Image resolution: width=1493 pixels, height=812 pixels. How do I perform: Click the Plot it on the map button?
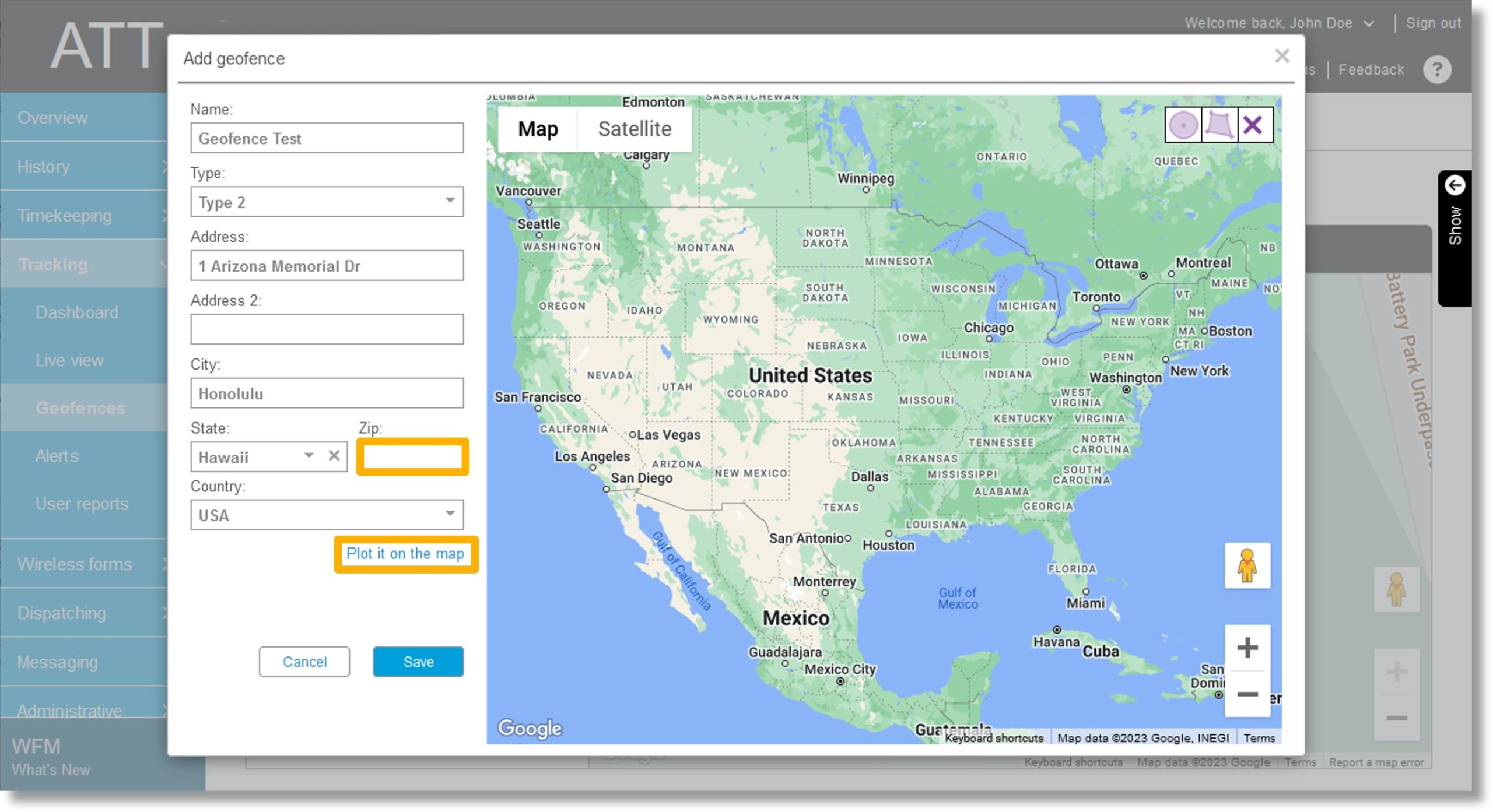point(405,553)
